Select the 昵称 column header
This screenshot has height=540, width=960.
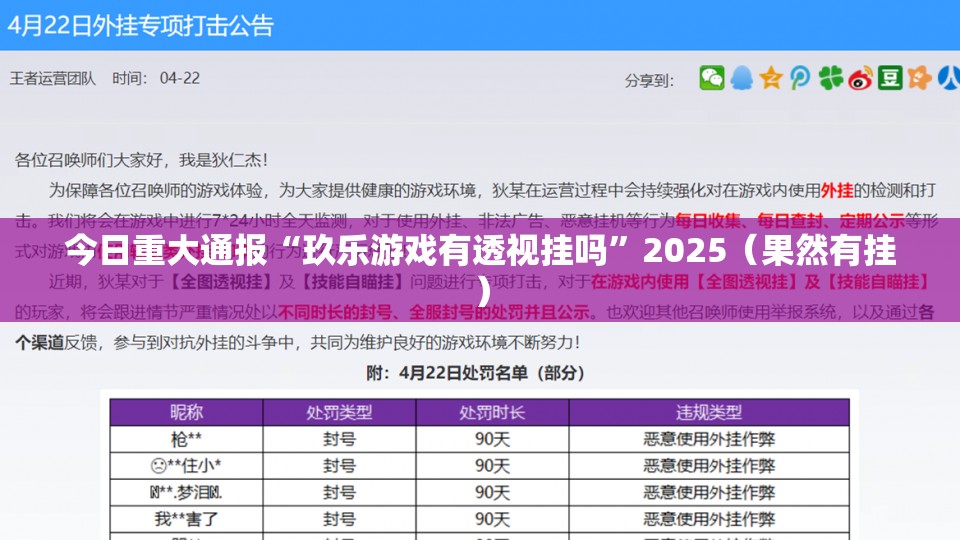(x=186, y=412)
